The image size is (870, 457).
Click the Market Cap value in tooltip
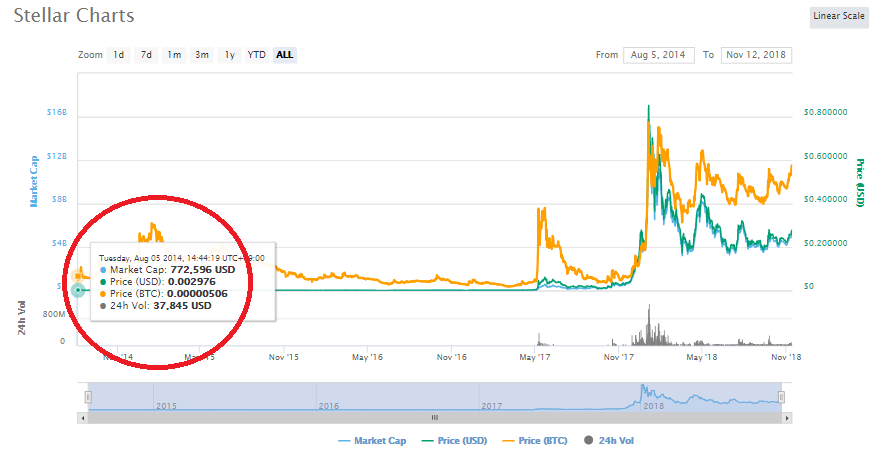(203, 270)
